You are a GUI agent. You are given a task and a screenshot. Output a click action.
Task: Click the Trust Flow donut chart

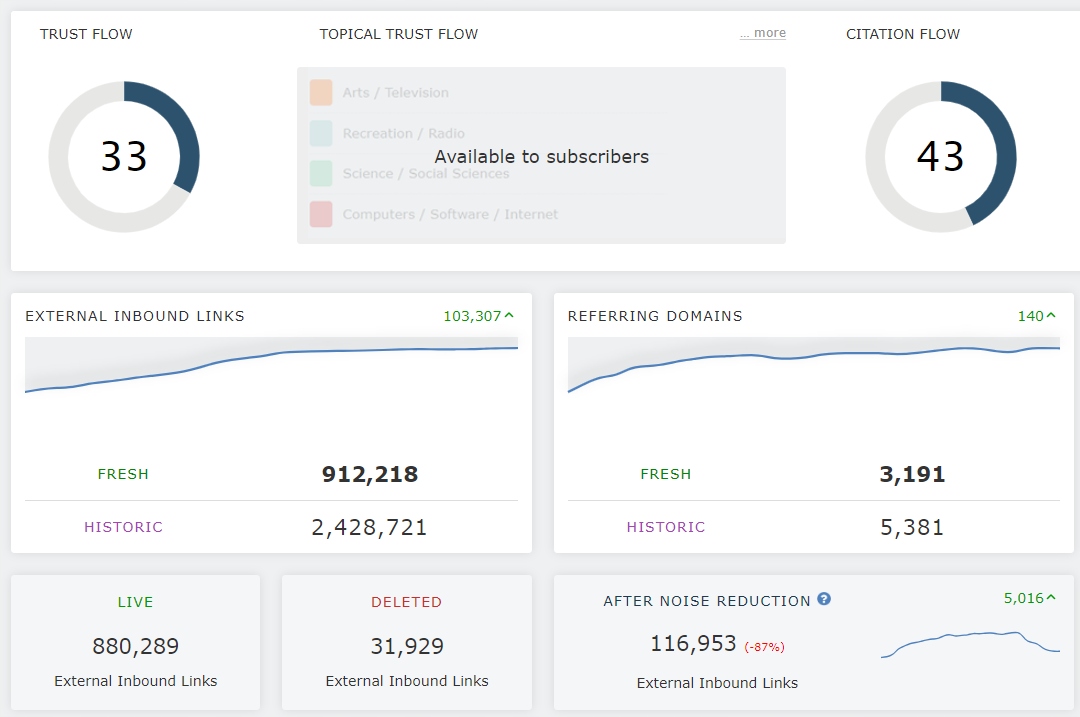coord(124,157)
